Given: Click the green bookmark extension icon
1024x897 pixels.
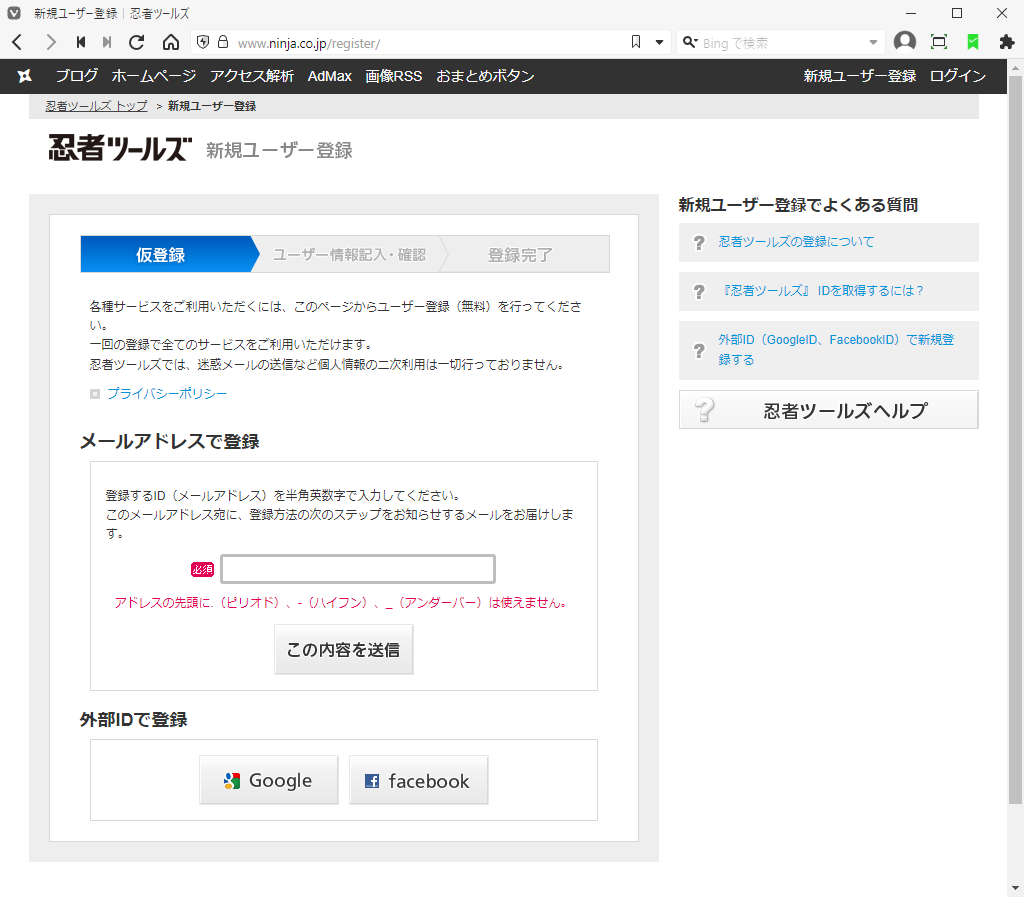Looking at the screenshot, I should coord(972,42).
